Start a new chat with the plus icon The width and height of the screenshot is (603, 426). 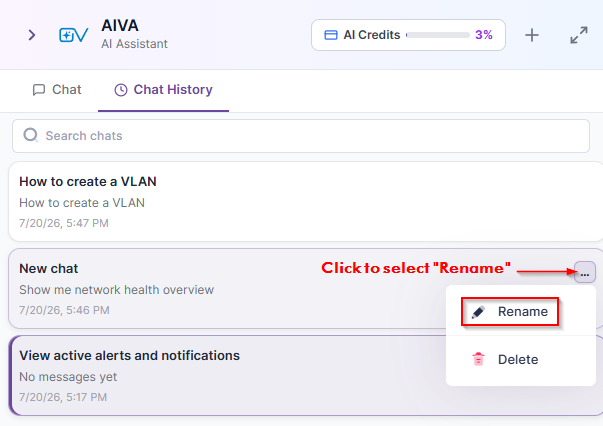click(532, 35)
